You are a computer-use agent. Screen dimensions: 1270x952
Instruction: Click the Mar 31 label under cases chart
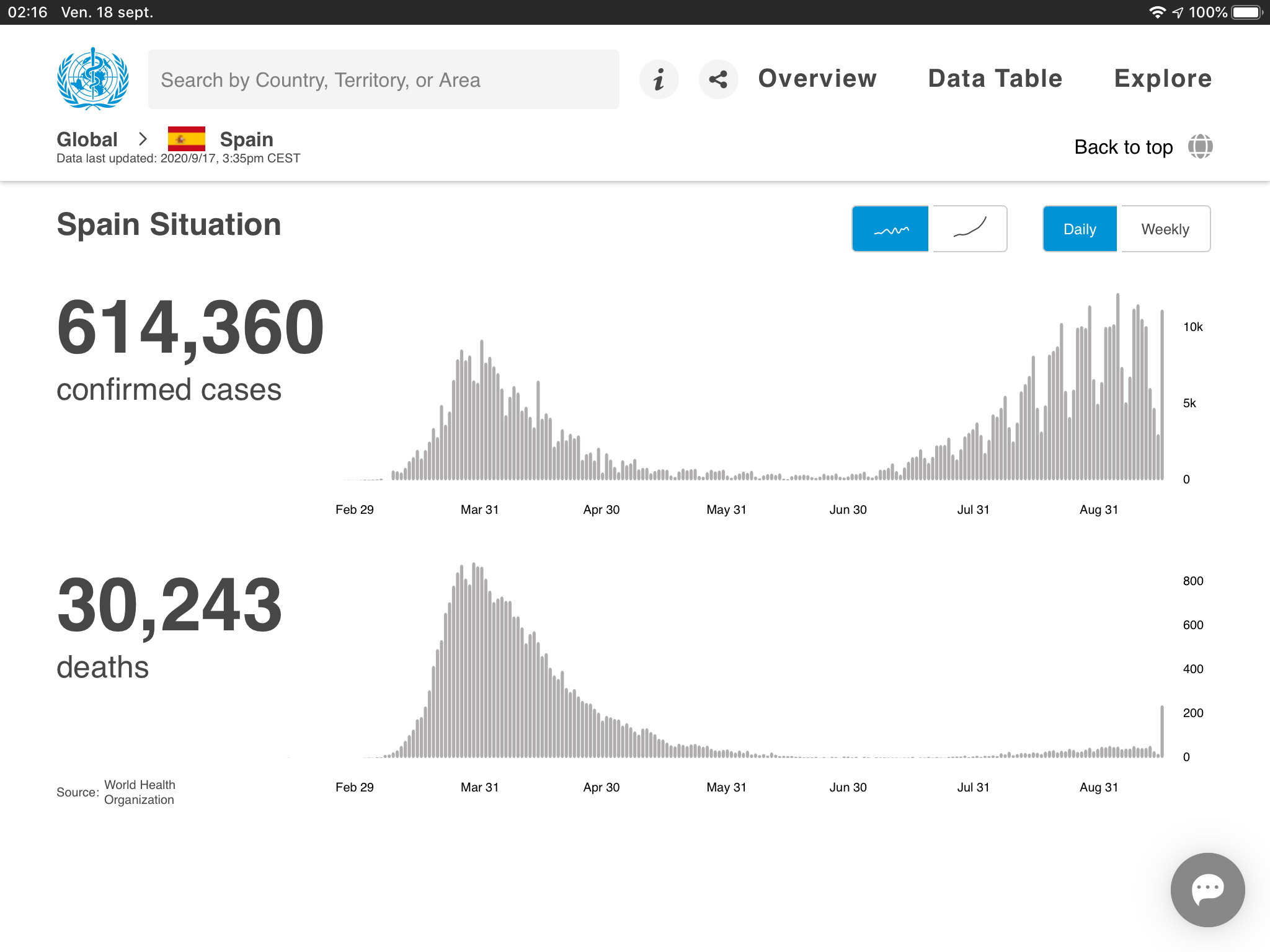point(479,509)
